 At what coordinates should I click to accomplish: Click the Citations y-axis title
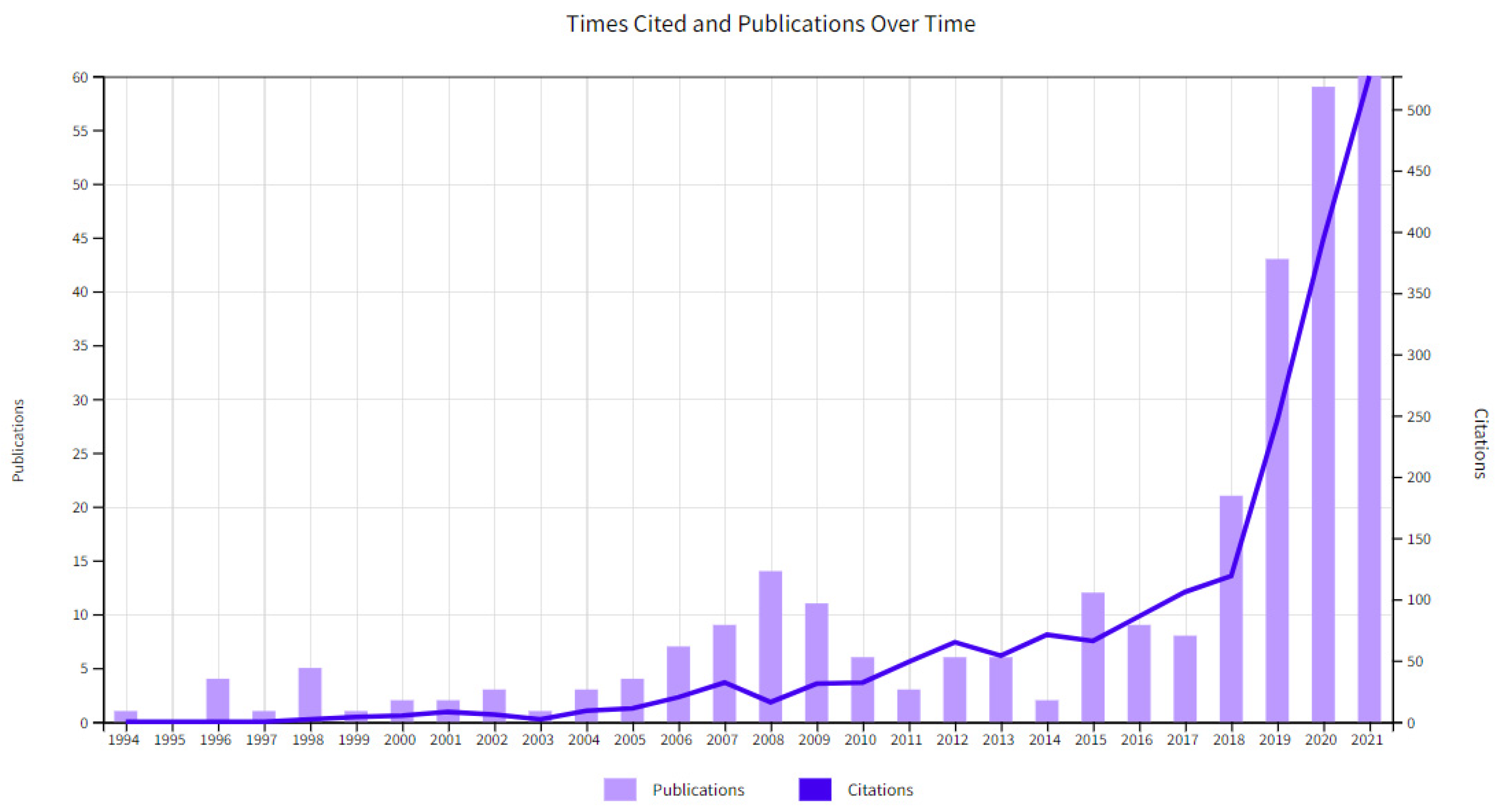pyautogui.click(x=1481, y=443)
